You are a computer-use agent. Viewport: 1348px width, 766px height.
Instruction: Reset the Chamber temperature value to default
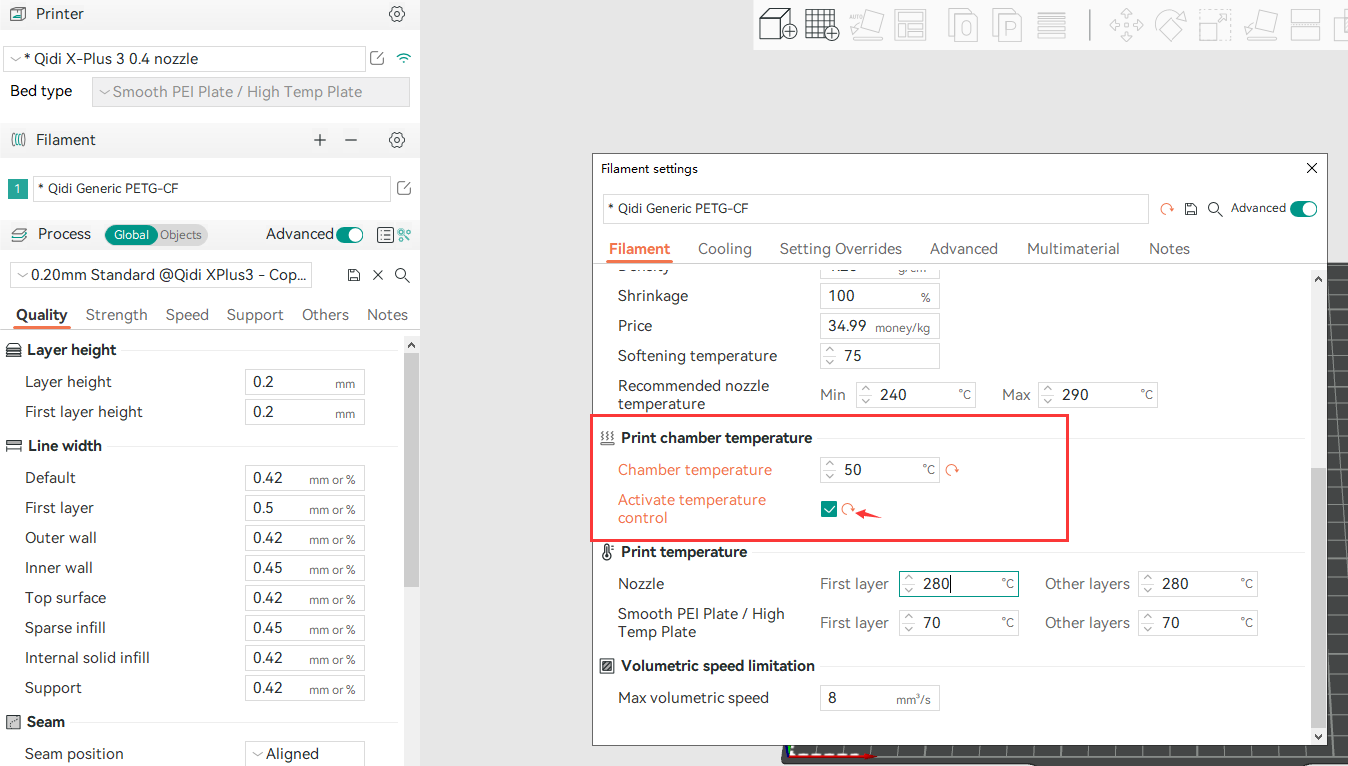(952, 470)
